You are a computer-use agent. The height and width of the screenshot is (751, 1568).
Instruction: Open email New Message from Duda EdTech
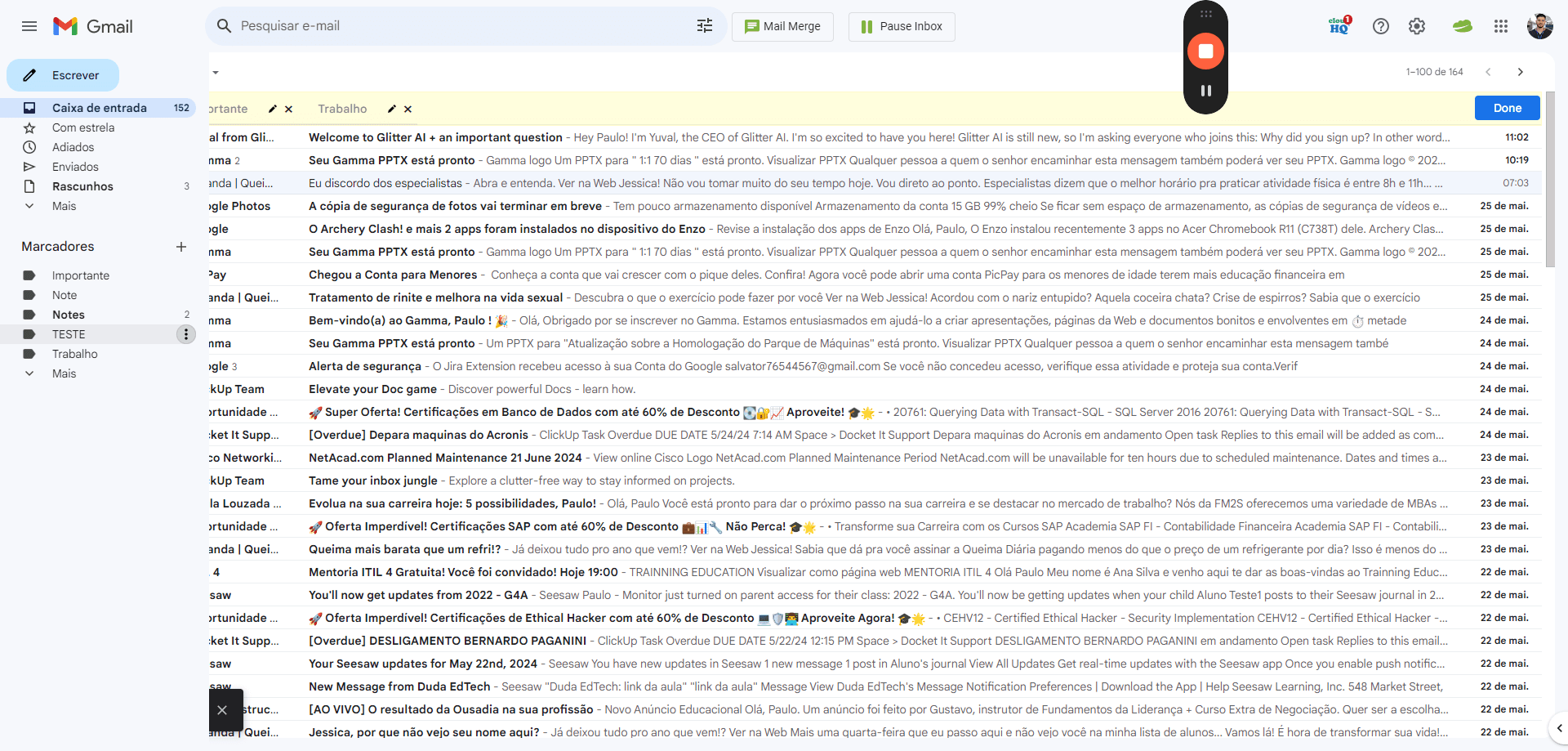(875, 686)
